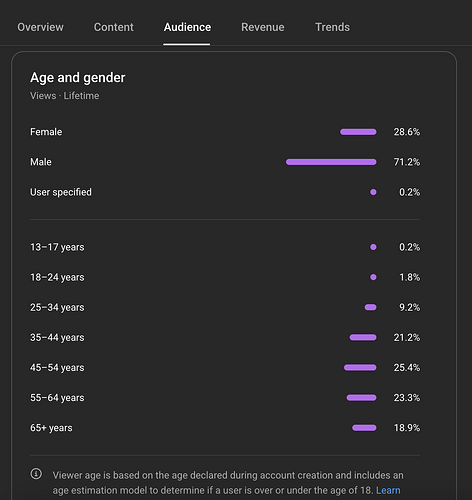Screen dimensions: 472x500
Task: Click the 21.2% value
Action: [x=407, y=337]
